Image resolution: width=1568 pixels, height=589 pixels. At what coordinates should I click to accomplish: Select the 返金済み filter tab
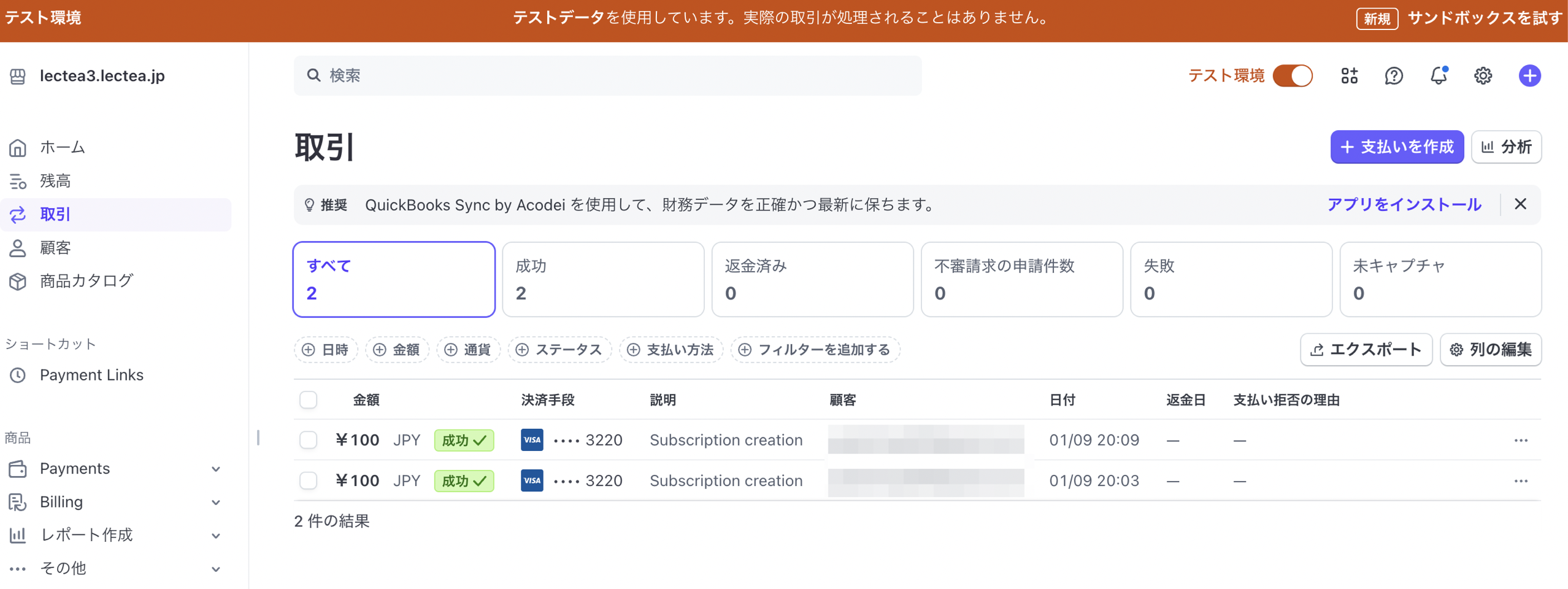812,279
